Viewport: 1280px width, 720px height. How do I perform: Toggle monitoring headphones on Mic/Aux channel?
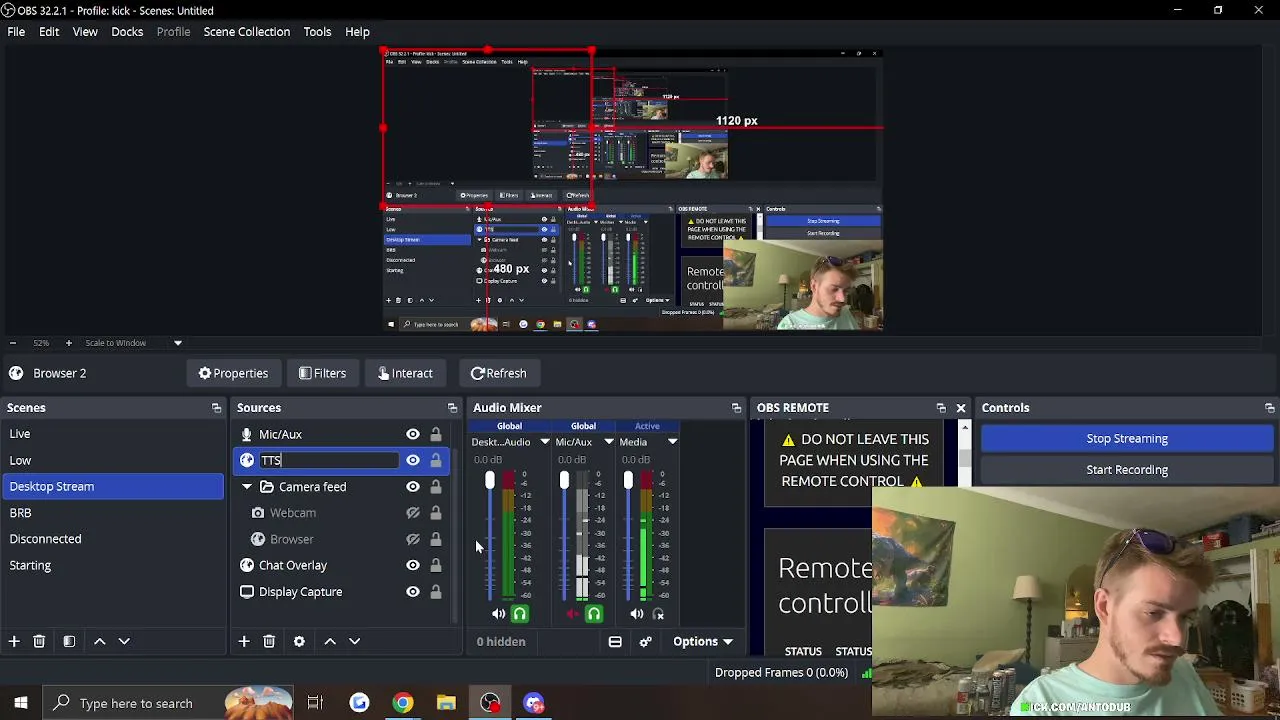click(594, 614)
